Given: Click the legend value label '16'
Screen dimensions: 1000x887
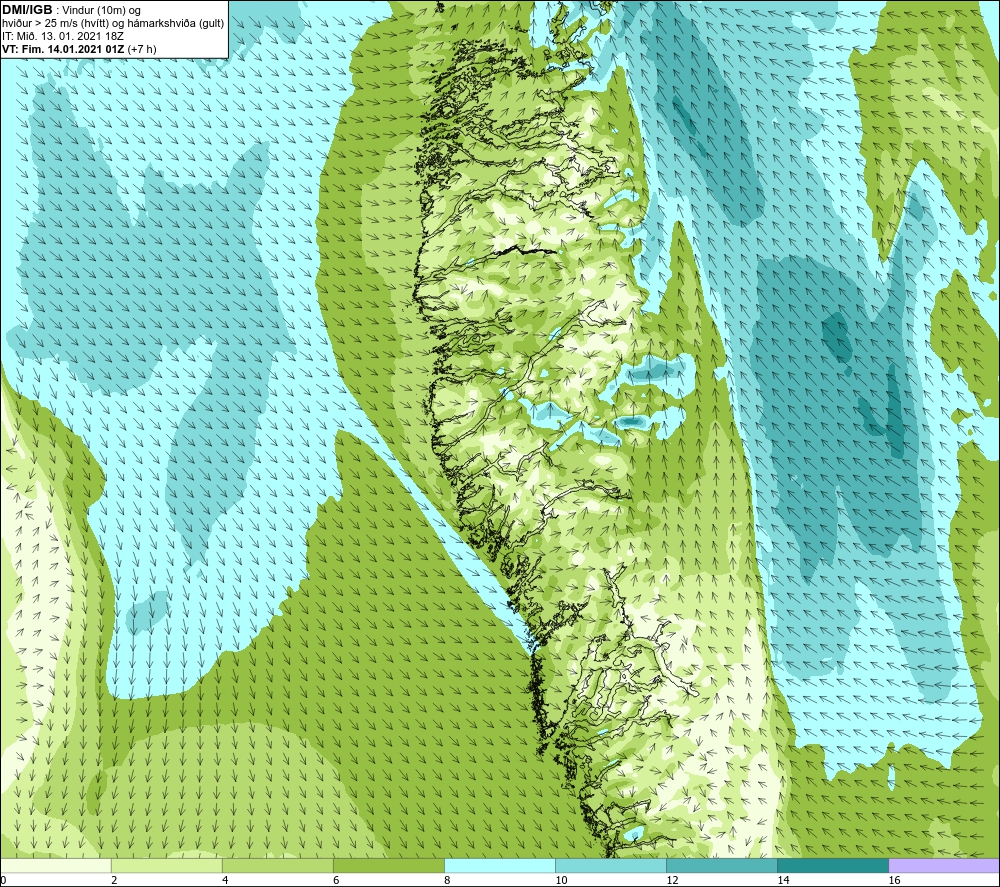Looking at the screenshot, I should point(894,881).
